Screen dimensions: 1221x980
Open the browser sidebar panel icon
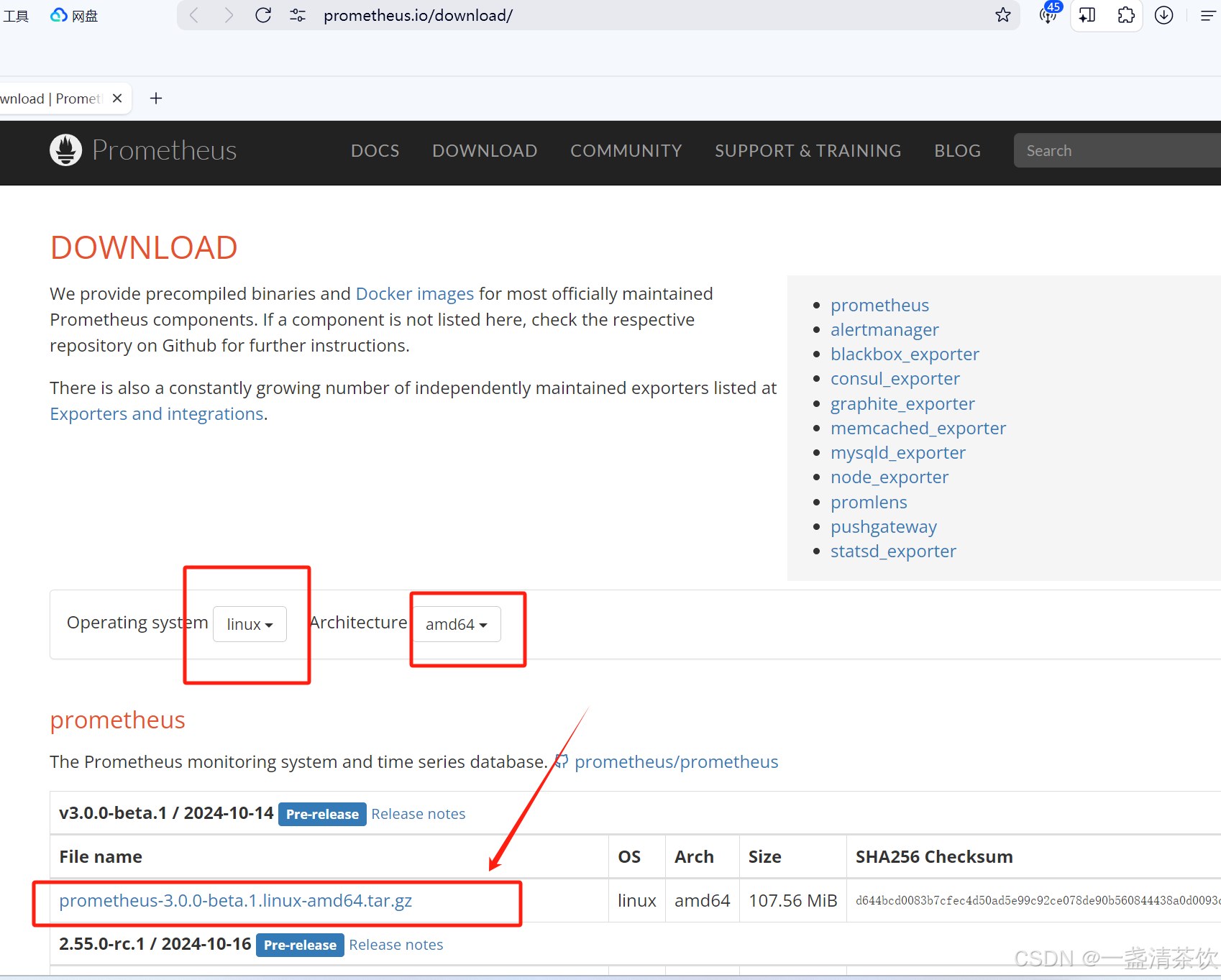coord(1088,15)
